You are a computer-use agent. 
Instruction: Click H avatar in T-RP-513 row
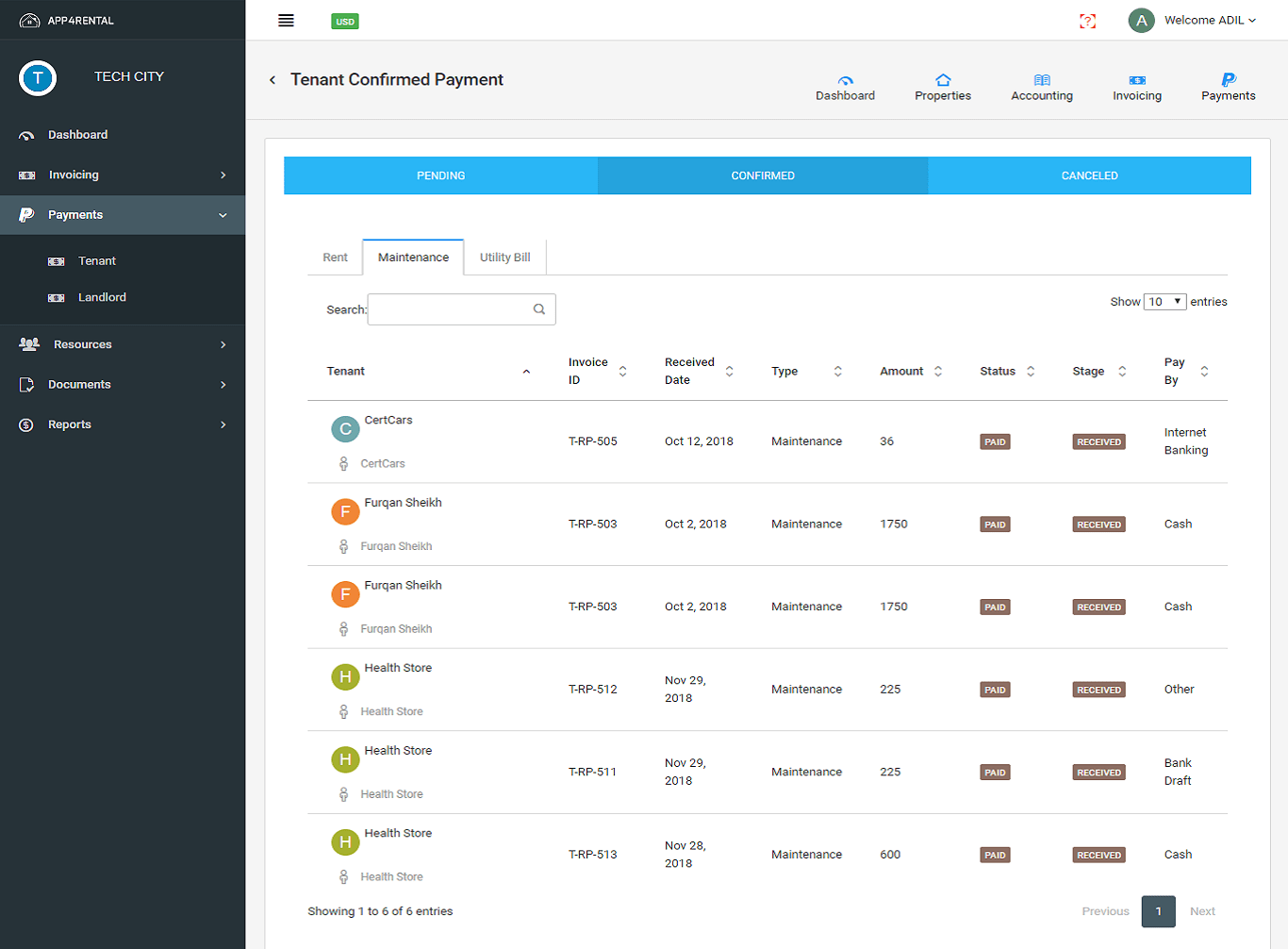(345, 842)
